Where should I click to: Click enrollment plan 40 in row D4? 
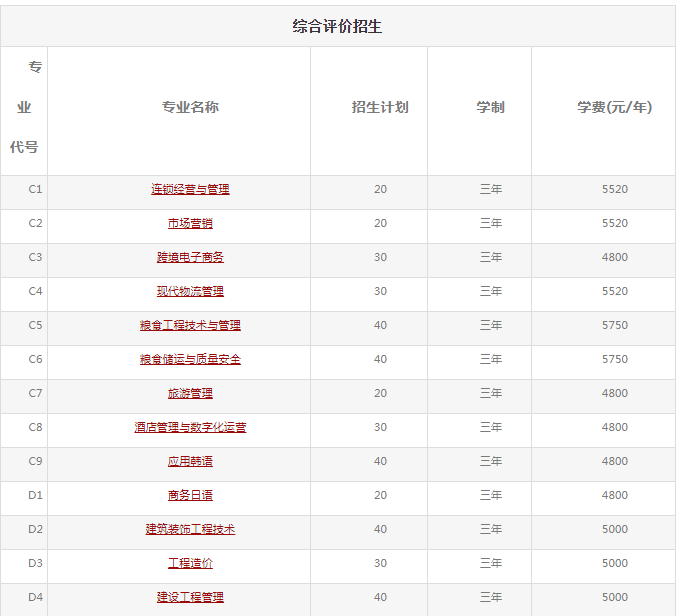coord(380,597)
